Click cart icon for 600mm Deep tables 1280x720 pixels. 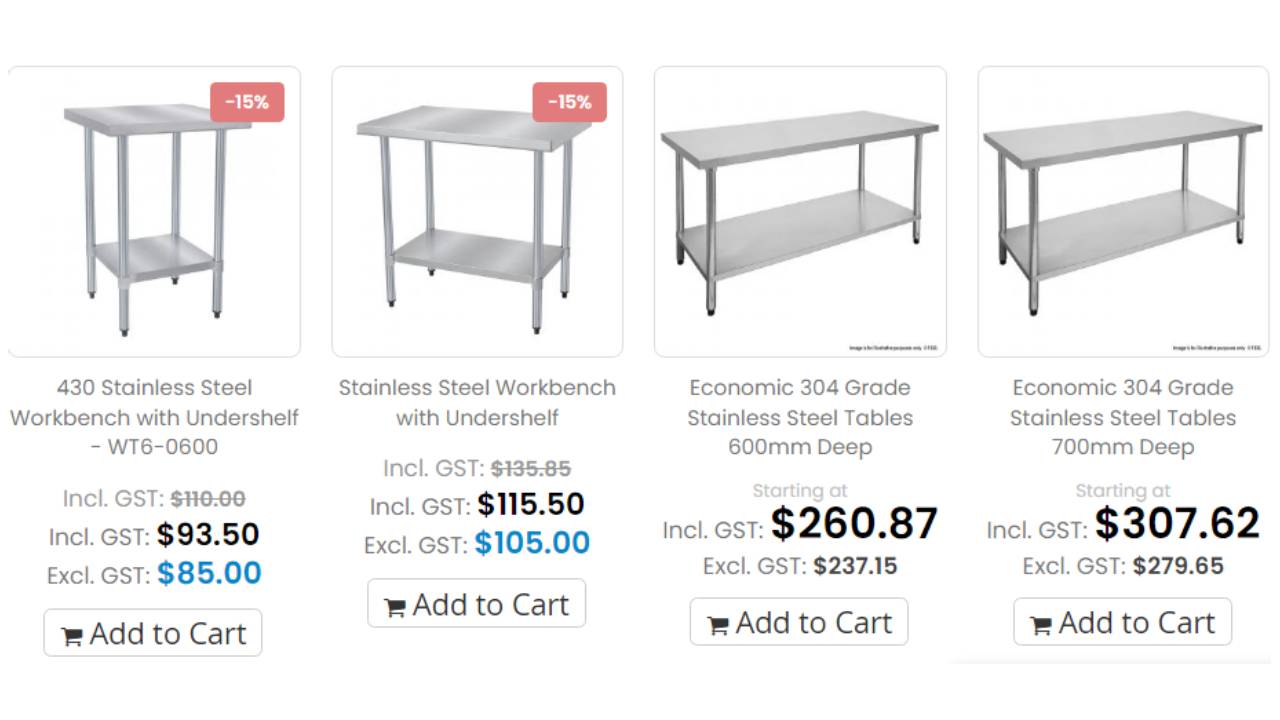point(718,626)
